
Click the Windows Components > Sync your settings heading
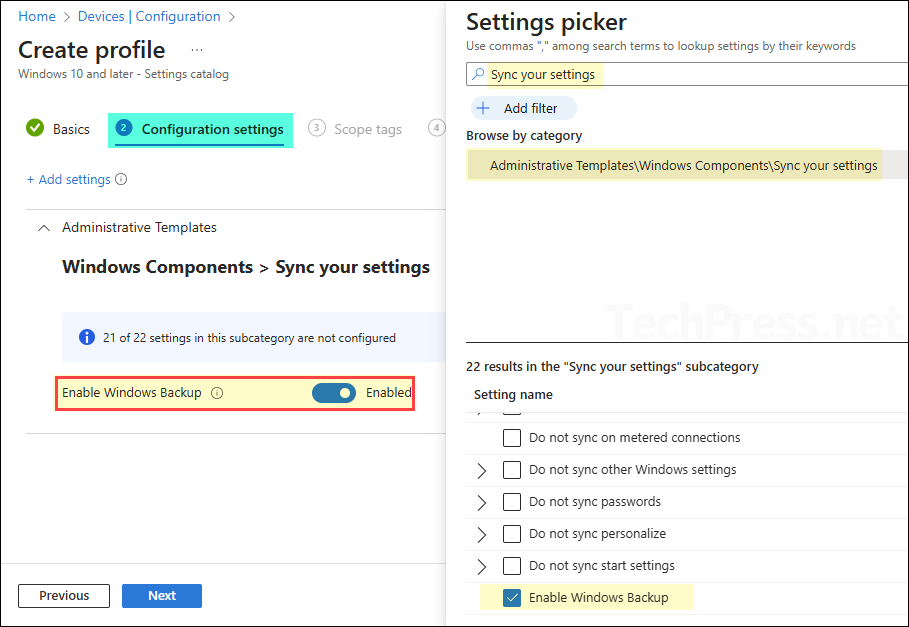(246, 267)
